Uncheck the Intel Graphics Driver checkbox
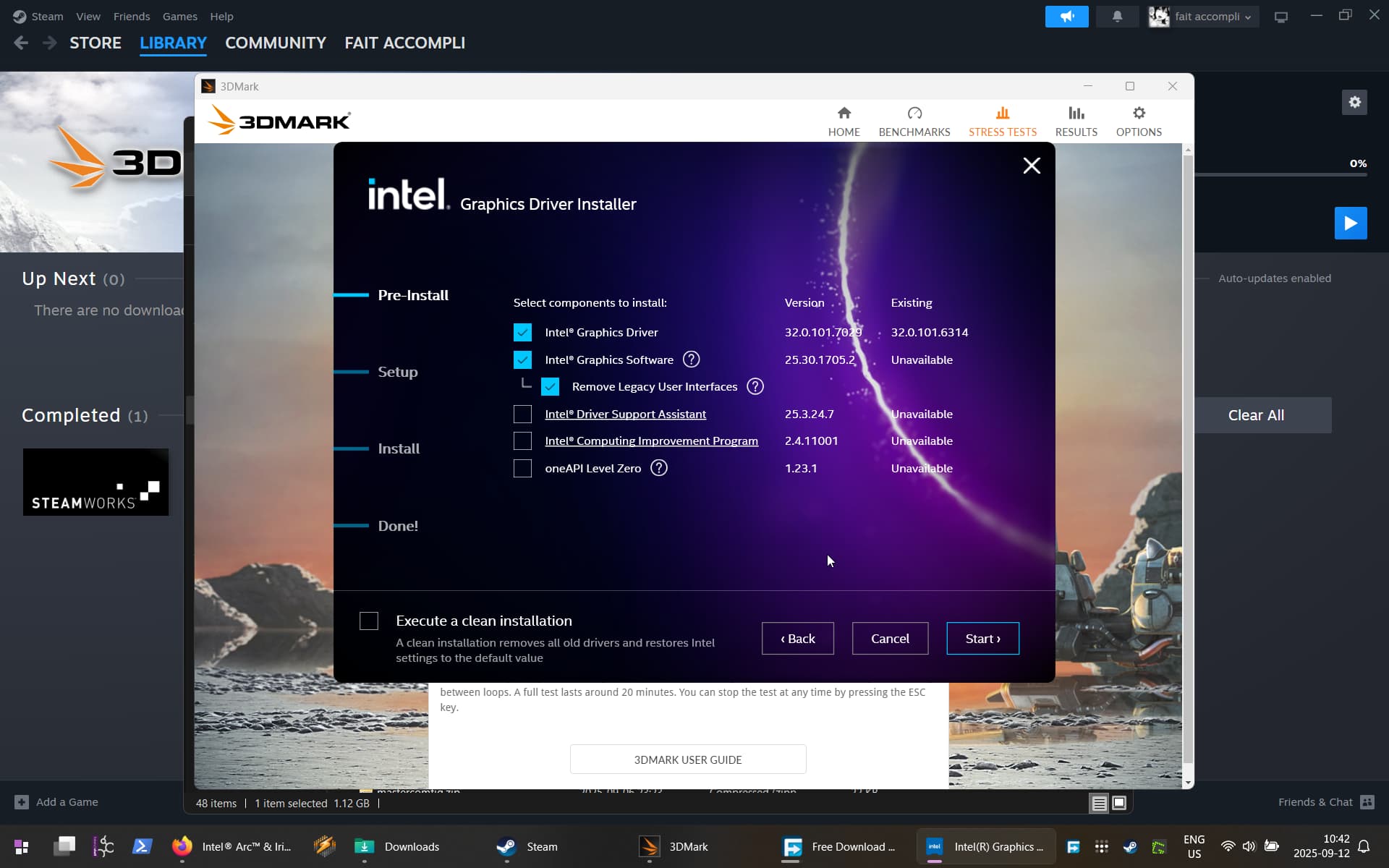 (x=522, y=332)
